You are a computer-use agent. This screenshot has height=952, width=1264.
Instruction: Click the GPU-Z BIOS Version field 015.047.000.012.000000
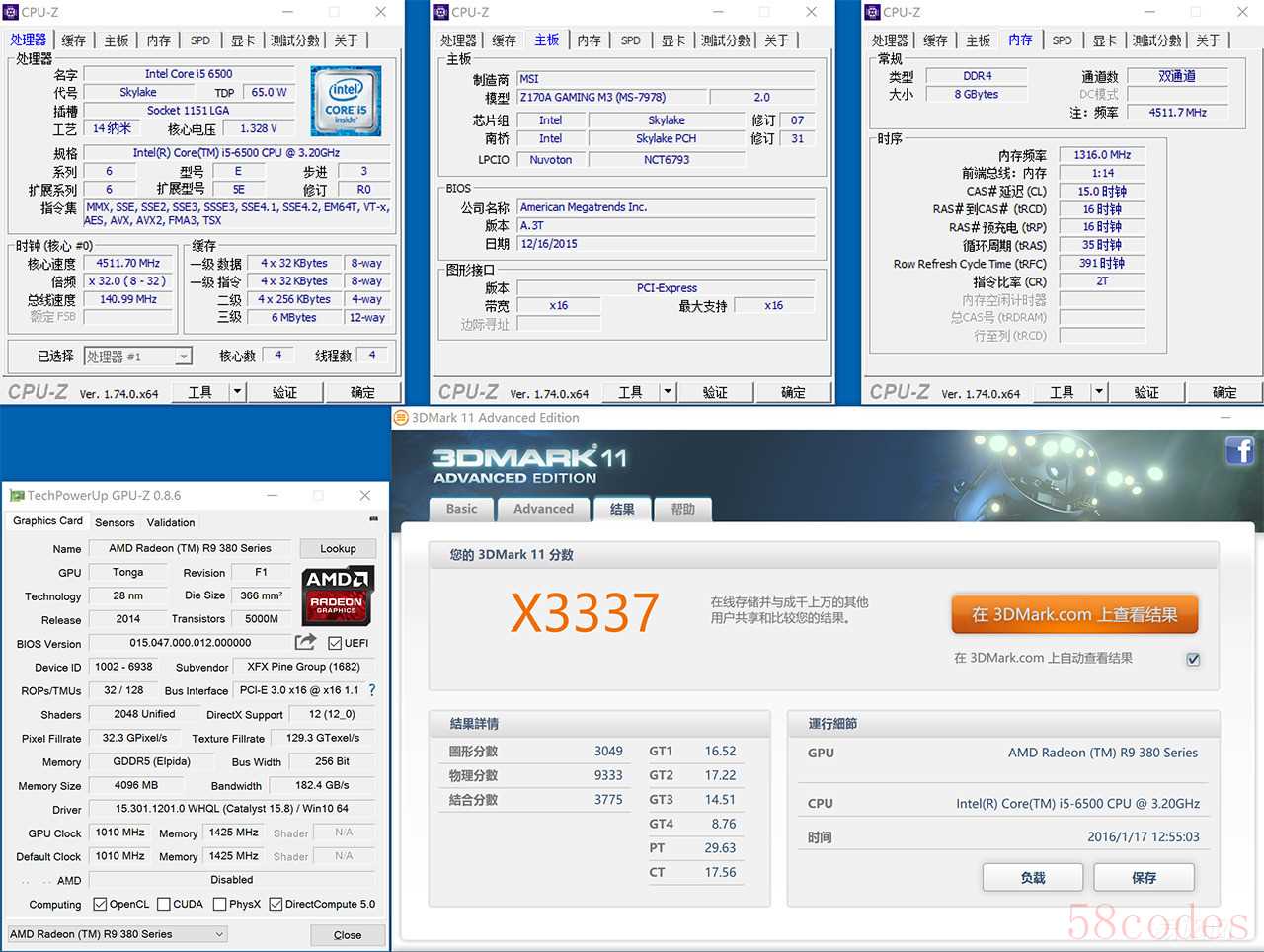pyautogui.click(x=191, y=643)
